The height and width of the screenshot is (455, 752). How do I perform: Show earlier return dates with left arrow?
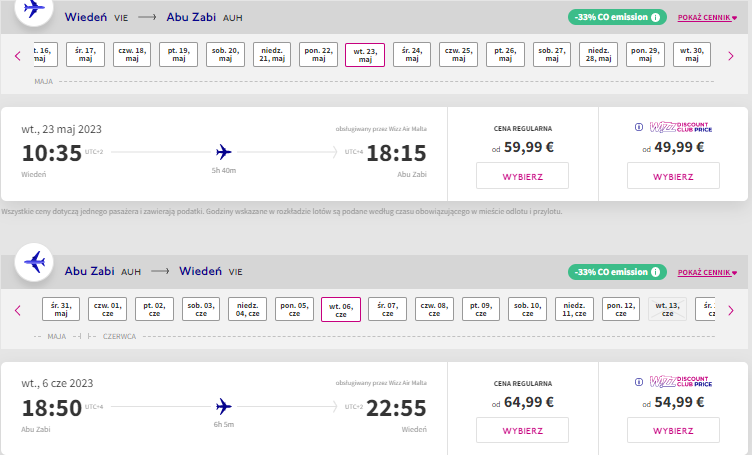(x=18, y=311)
